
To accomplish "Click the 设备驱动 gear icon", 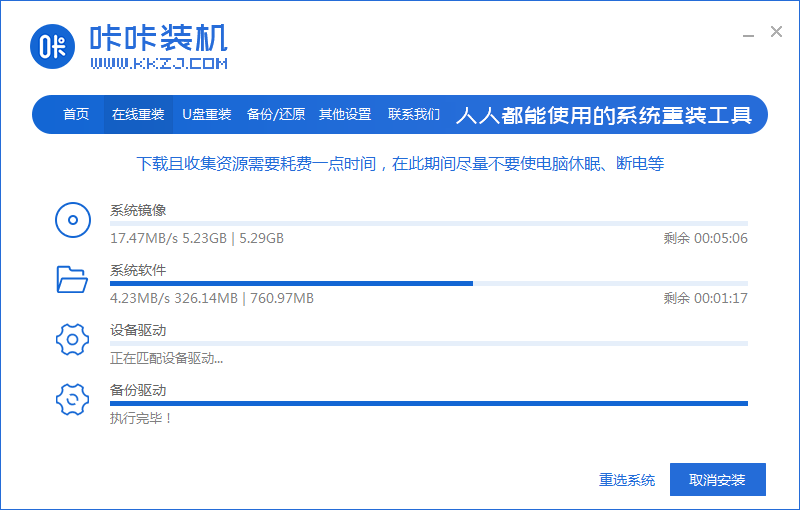I will point(73,340).
